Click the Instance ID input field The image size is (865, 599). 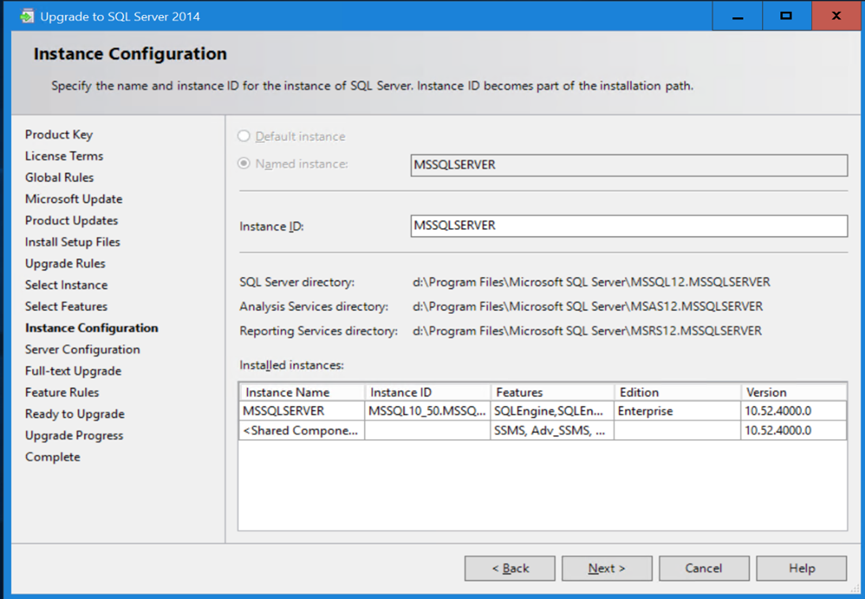coord(629,226)
